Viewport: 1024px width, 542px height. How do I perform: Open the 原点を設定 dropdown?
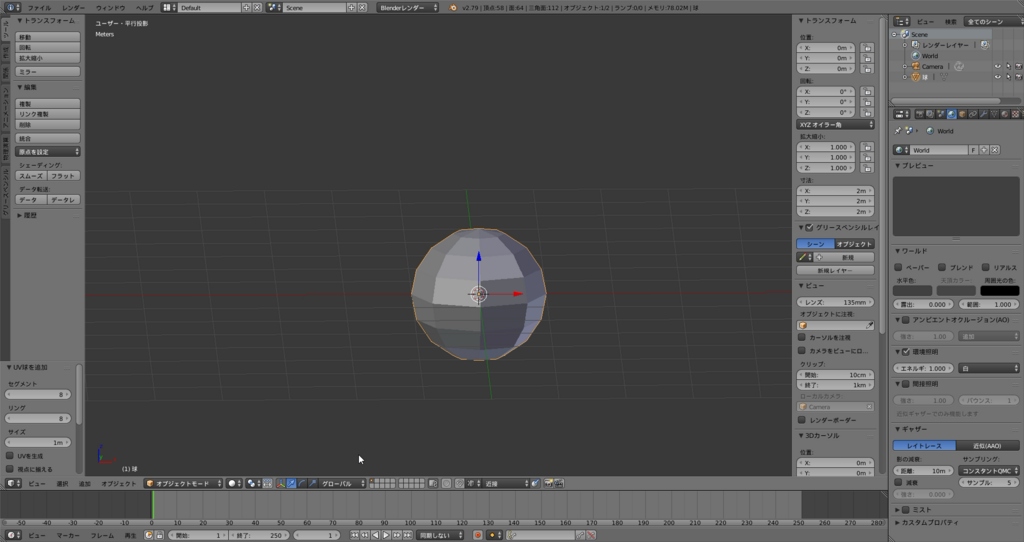click(x=48, y=151)
